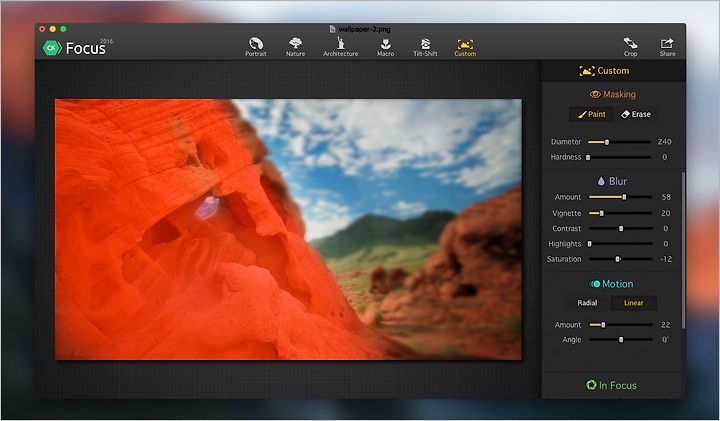The image size is (720, 421).
Task: Switch motion type to Radial
Action: click(587, 303)
